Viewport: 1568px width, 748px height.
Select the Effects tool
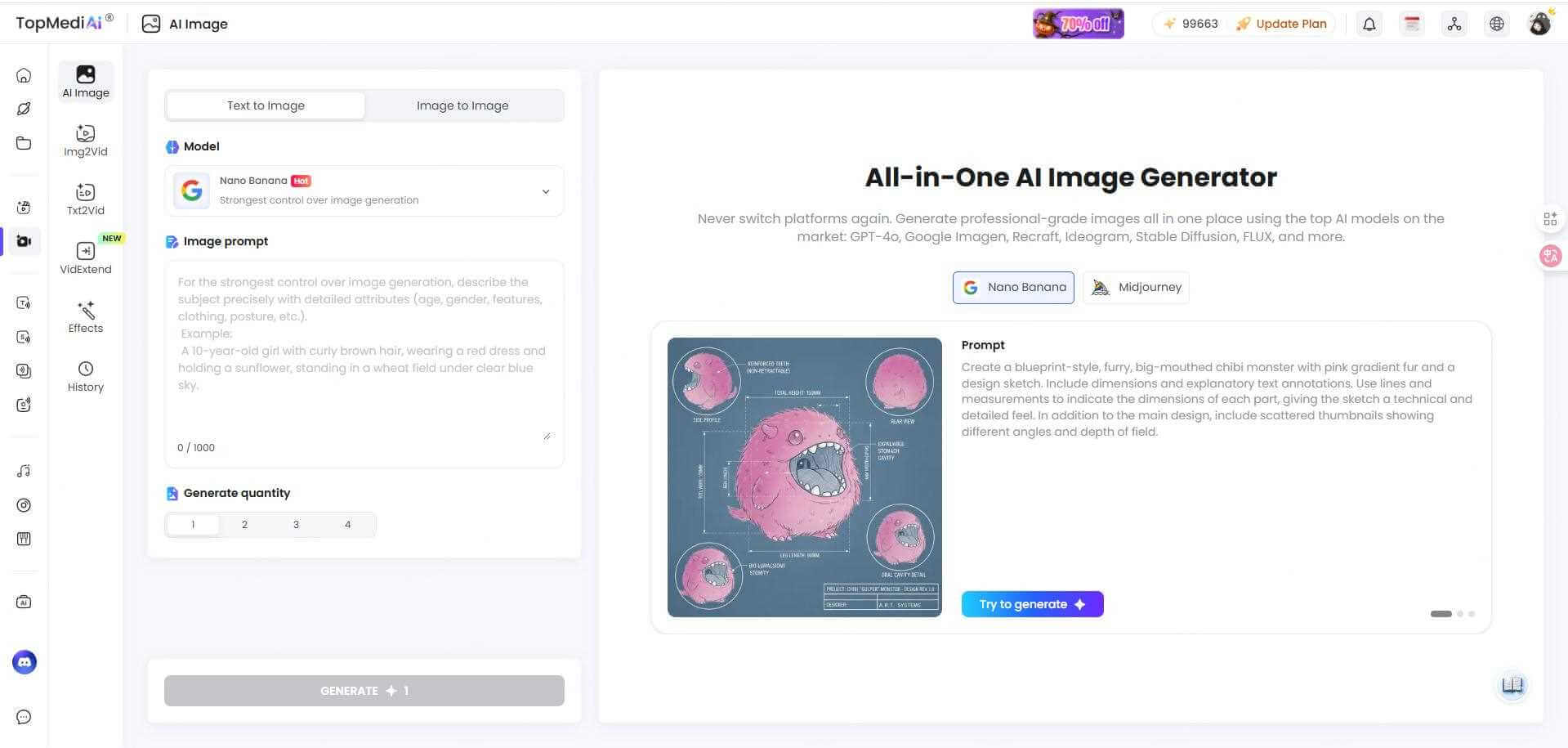pyautogui.click(x=85, y=316)
